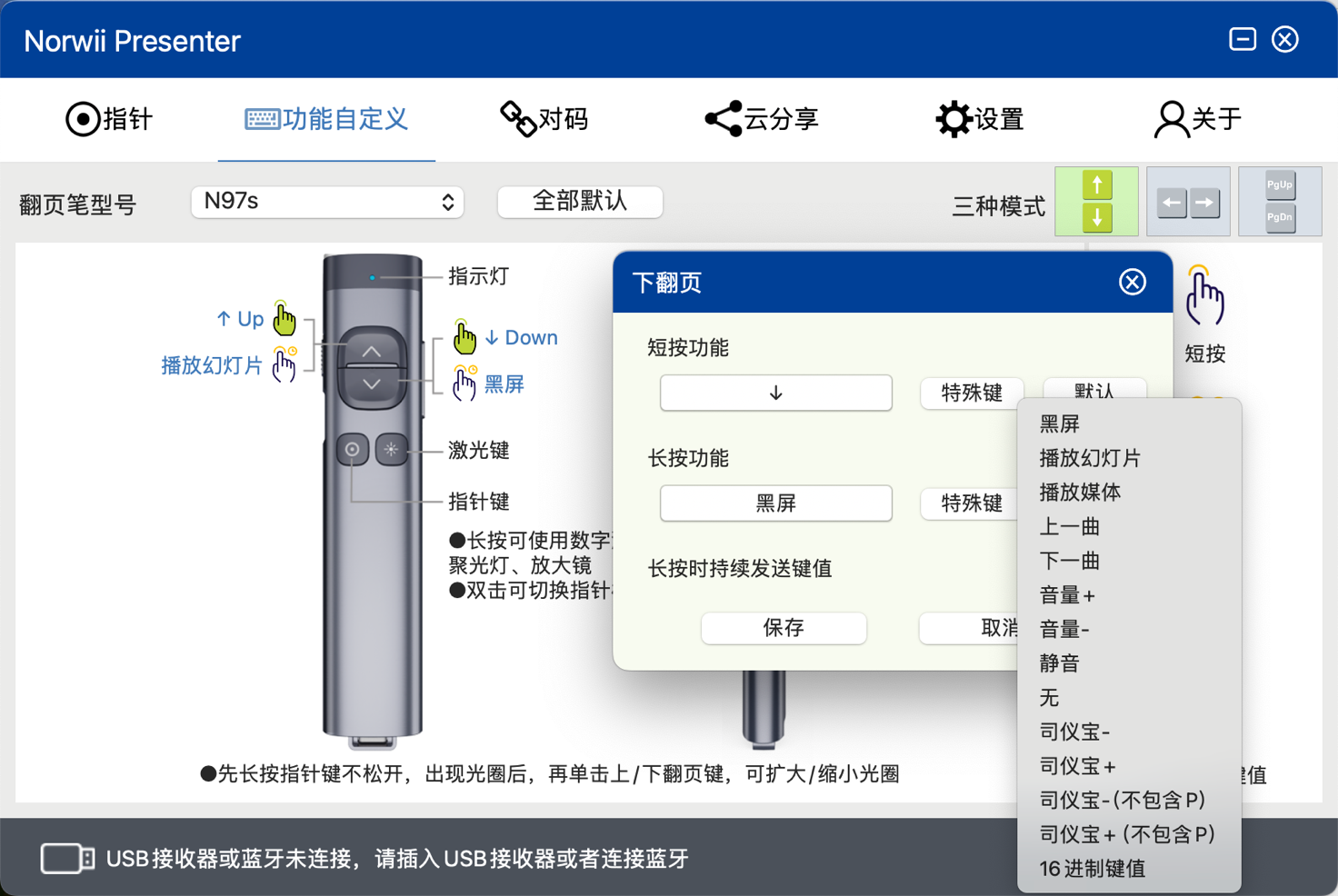The height and width of the screenshot is (896, 1338).
Task: Choose 播放媒体 from the special key menu
Action: [x=1129, y=493]
